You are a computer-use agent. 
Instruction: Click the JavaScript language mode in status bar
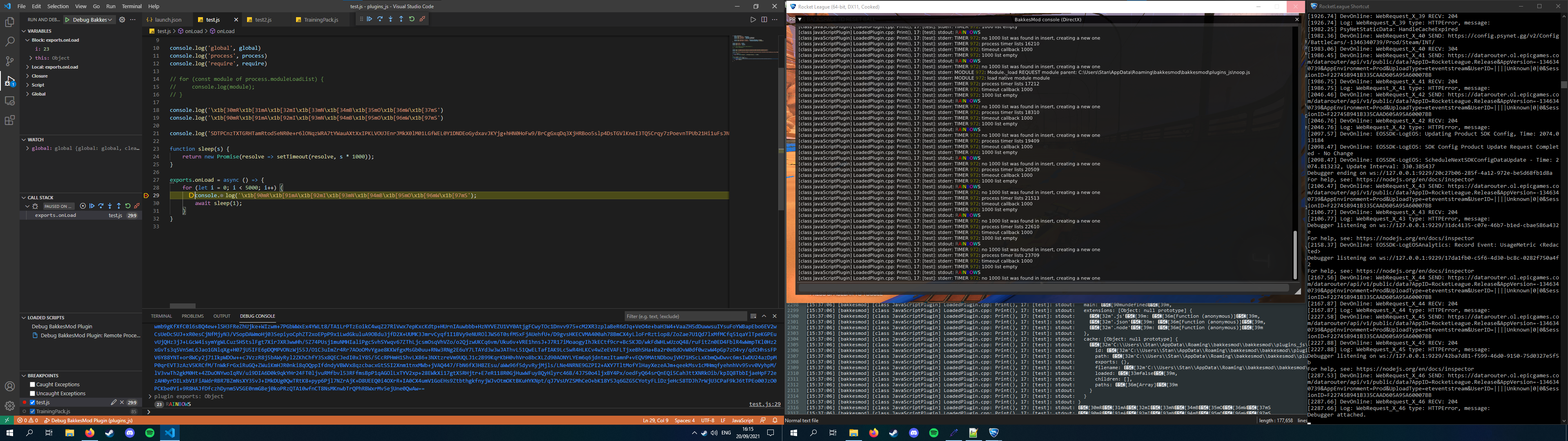pyautogui.click(x=742, y=420)
